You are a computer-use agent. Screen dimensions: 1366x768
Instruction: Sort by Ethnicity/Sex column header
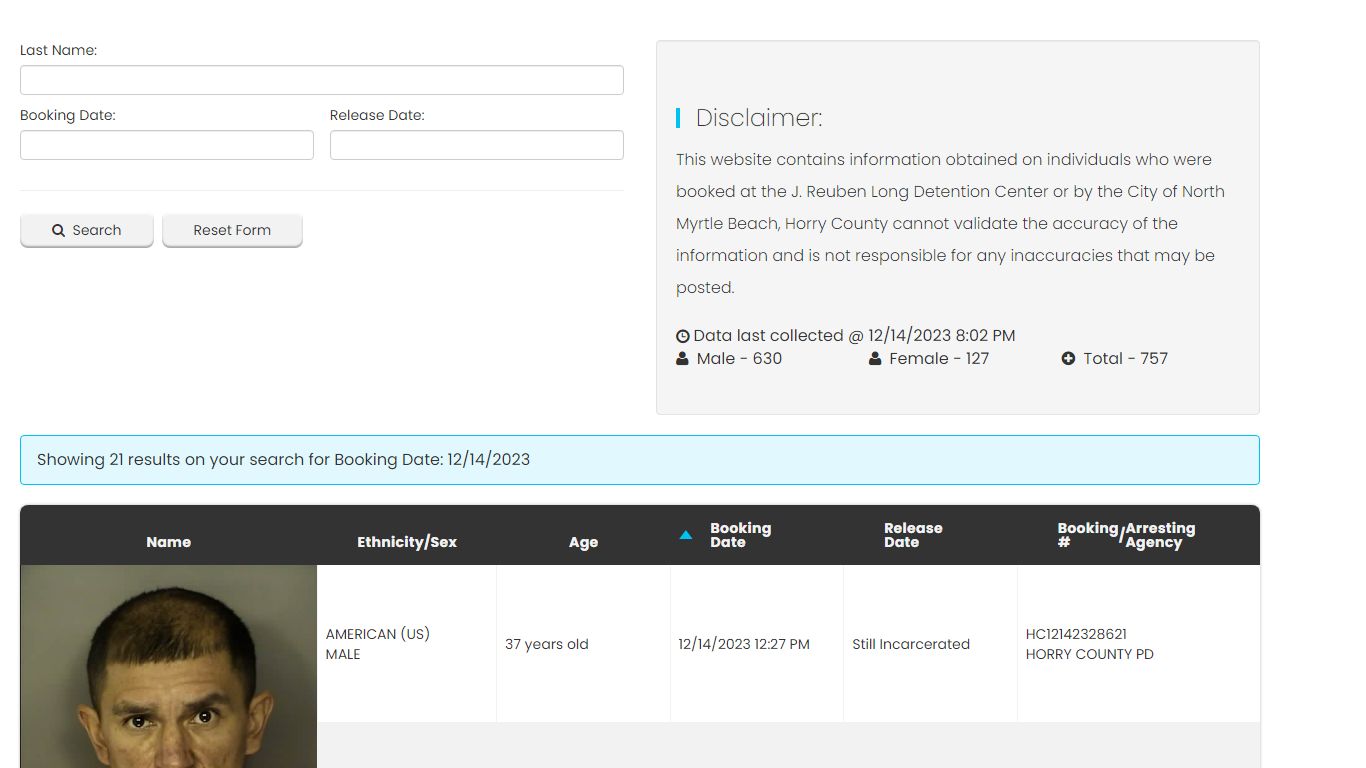point(407,542)
